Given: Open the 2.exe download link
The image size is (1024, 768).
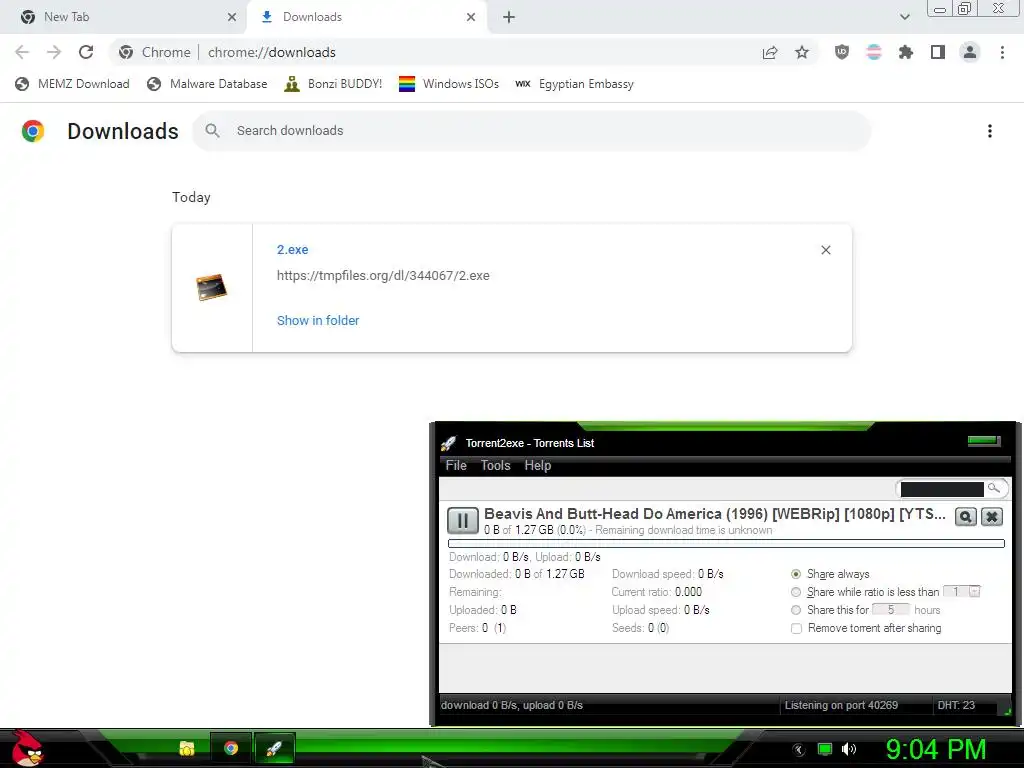Looking at the screenshot, I should click(x=292, y=249).
